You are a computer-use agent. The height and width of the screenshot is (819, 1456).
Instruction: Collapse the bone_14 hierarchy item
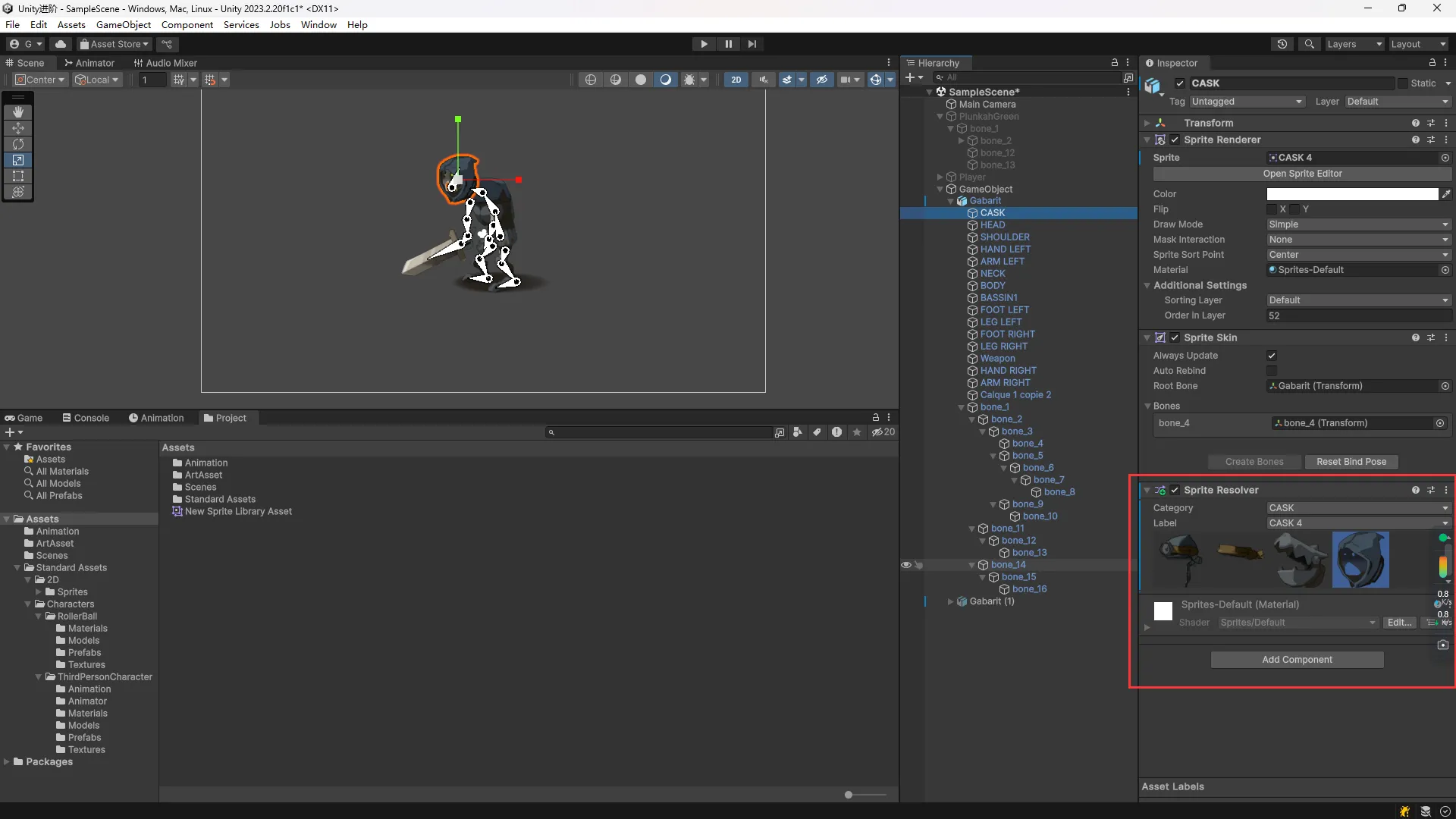(x=972, y=565)
